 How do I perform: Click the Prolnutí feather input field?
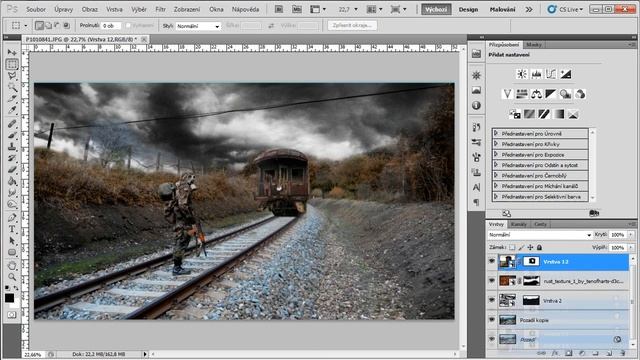[111, 26]
